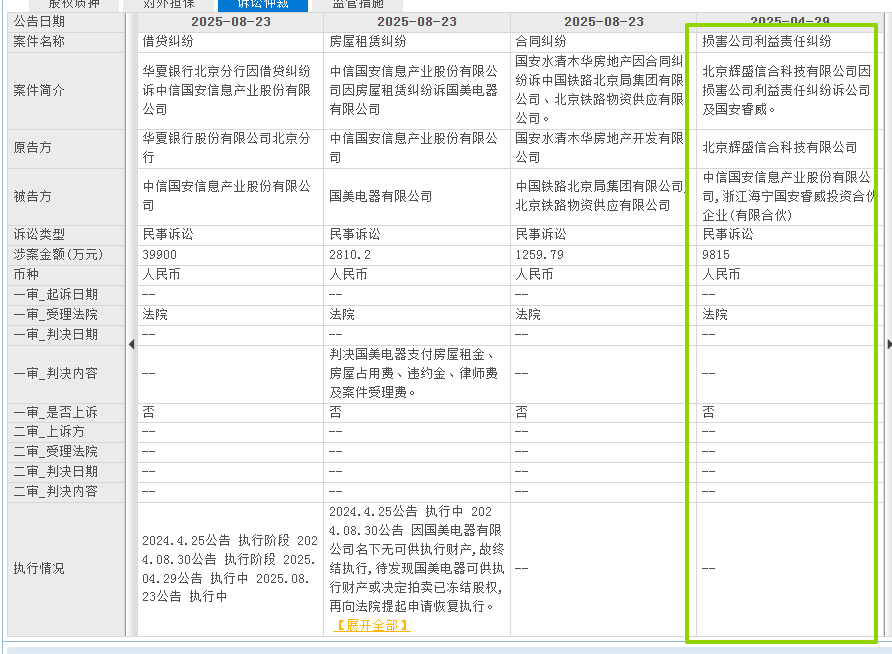Select the 房屋租赁纠纷 case name cell
This screenshot has width=892, height=654.
417,42
